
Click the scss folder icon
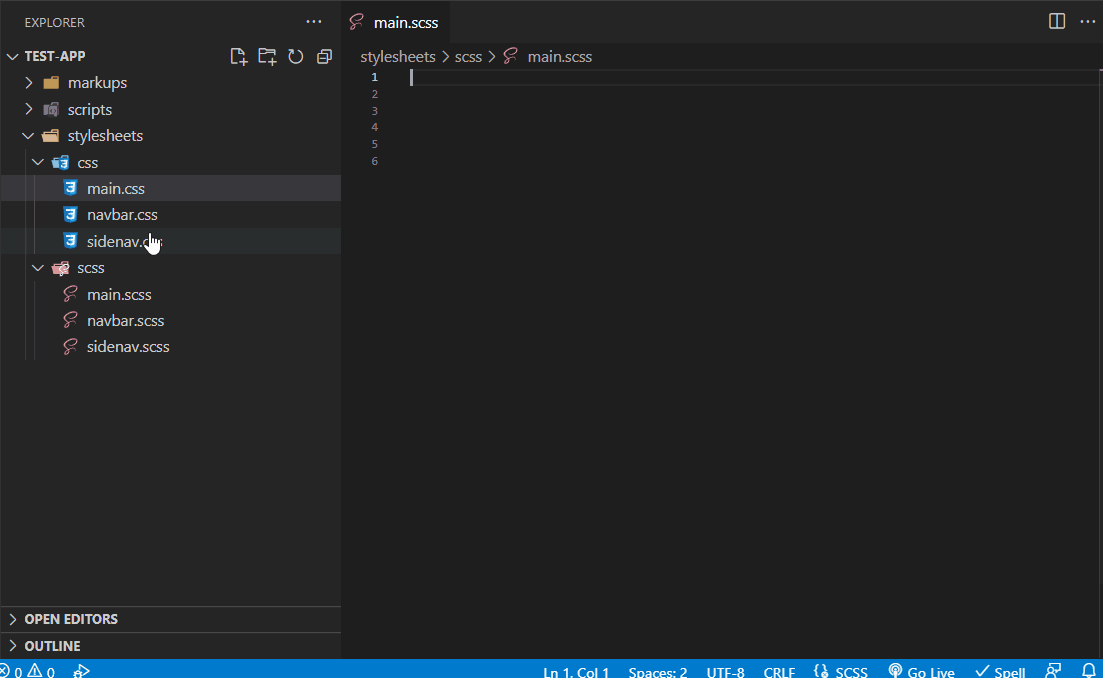[60, 268]
